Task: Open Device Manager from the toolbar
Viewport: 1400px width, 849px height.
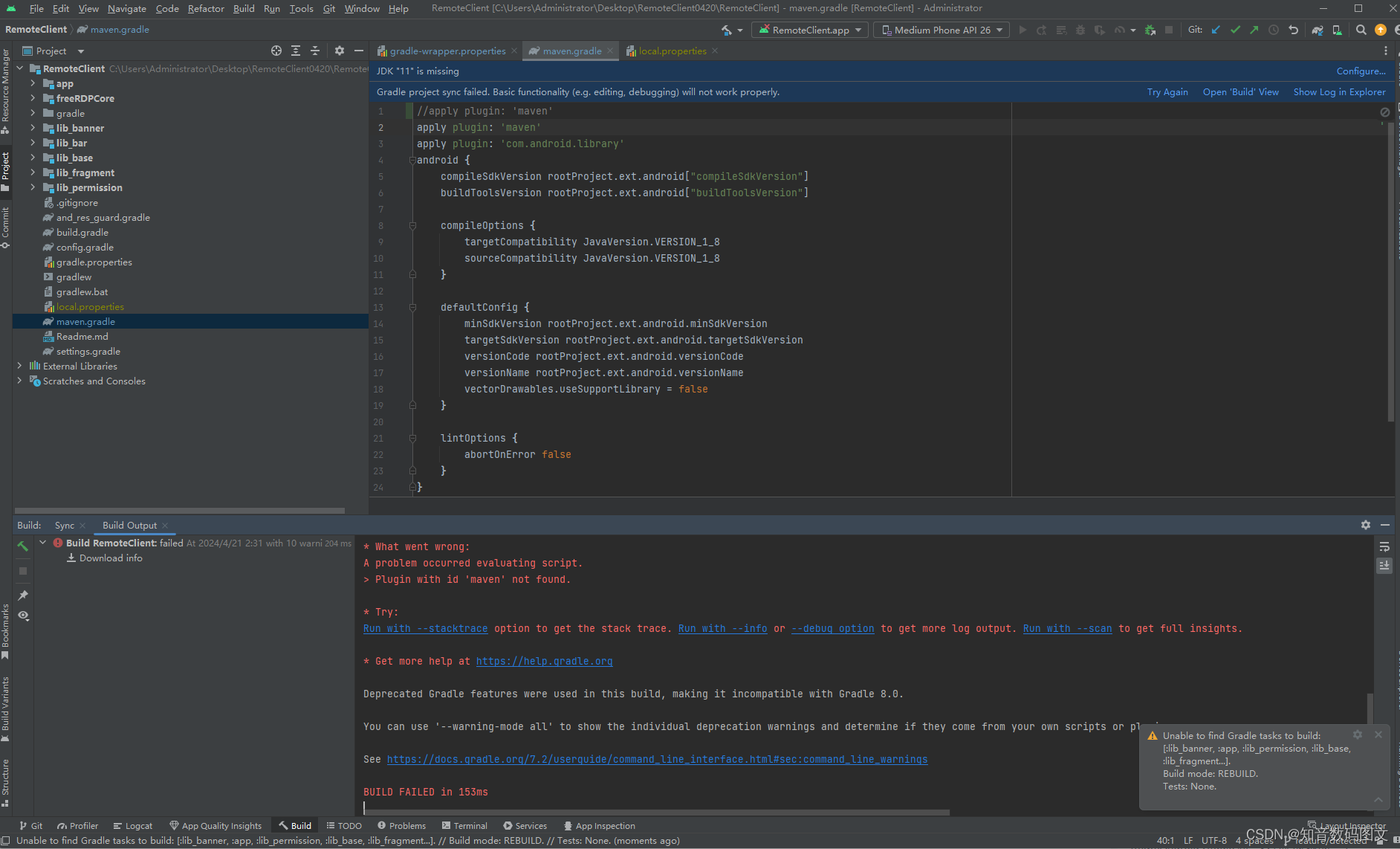Action: [x=1337, y=30]
